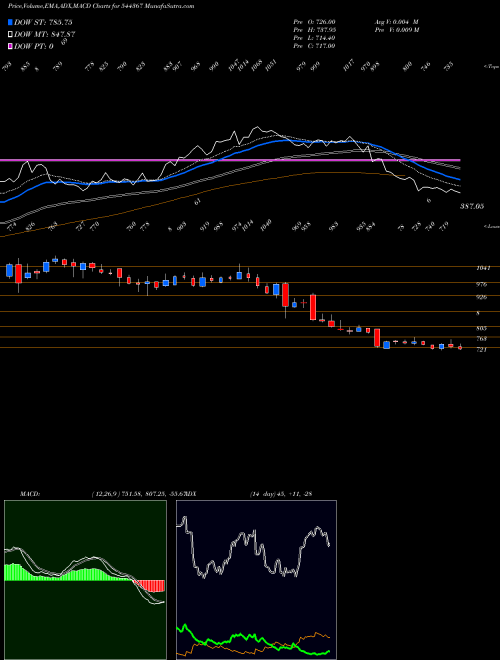Select the 'DOW ST: 785.75' legend text

(43, 22)
